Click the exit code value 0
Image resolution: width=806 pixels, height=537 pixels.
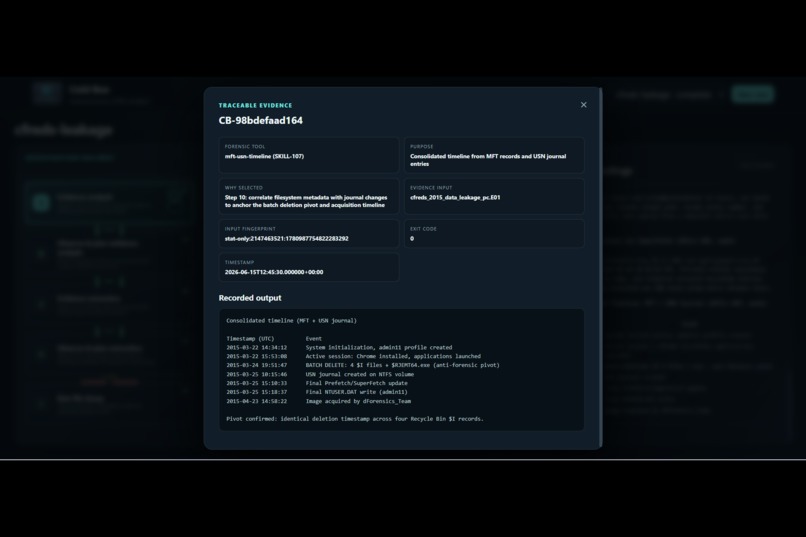pos(412,238)
